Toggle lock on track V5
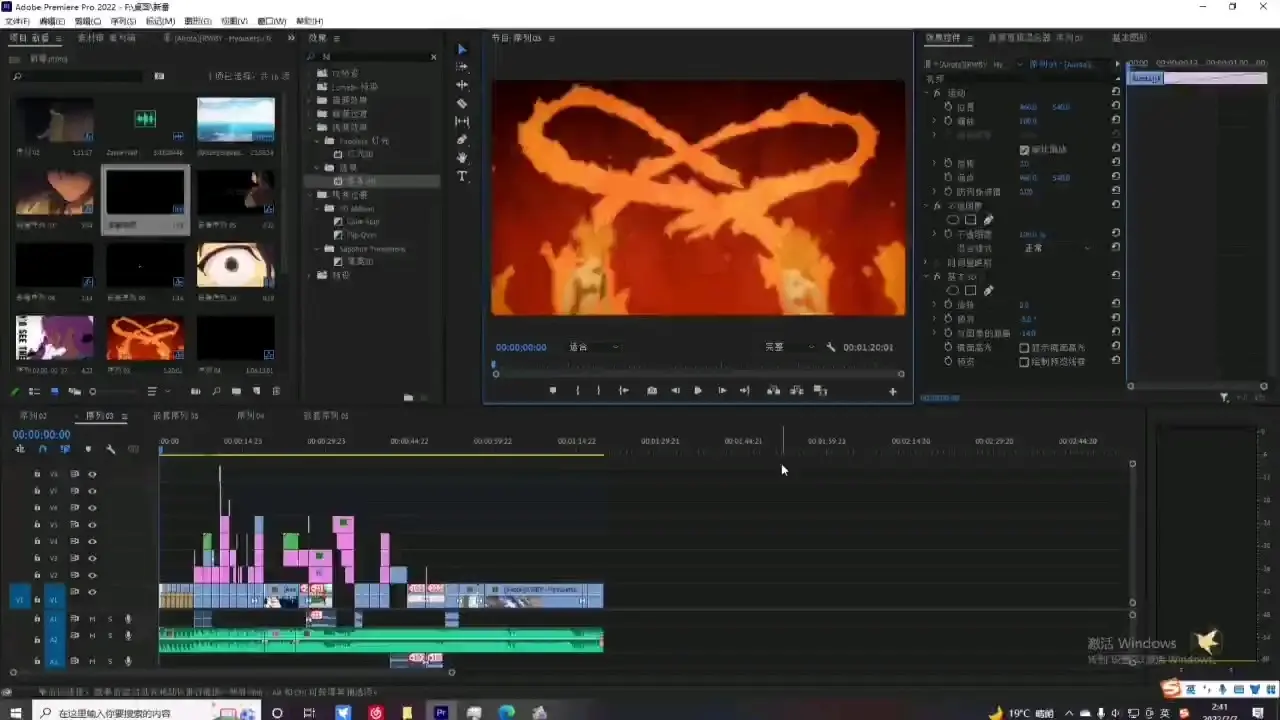This screenshot has width=1280, height=720. (x=37, y=525)
